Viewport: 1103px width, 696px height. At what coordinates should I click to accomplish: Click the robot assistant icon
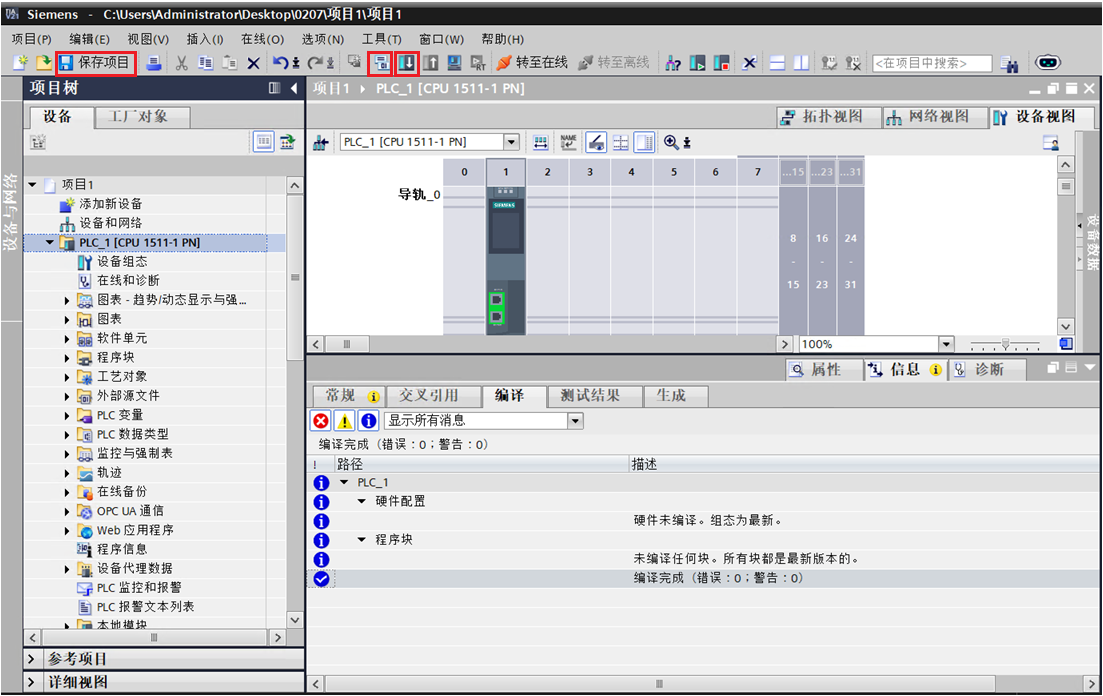[1047, 63]
